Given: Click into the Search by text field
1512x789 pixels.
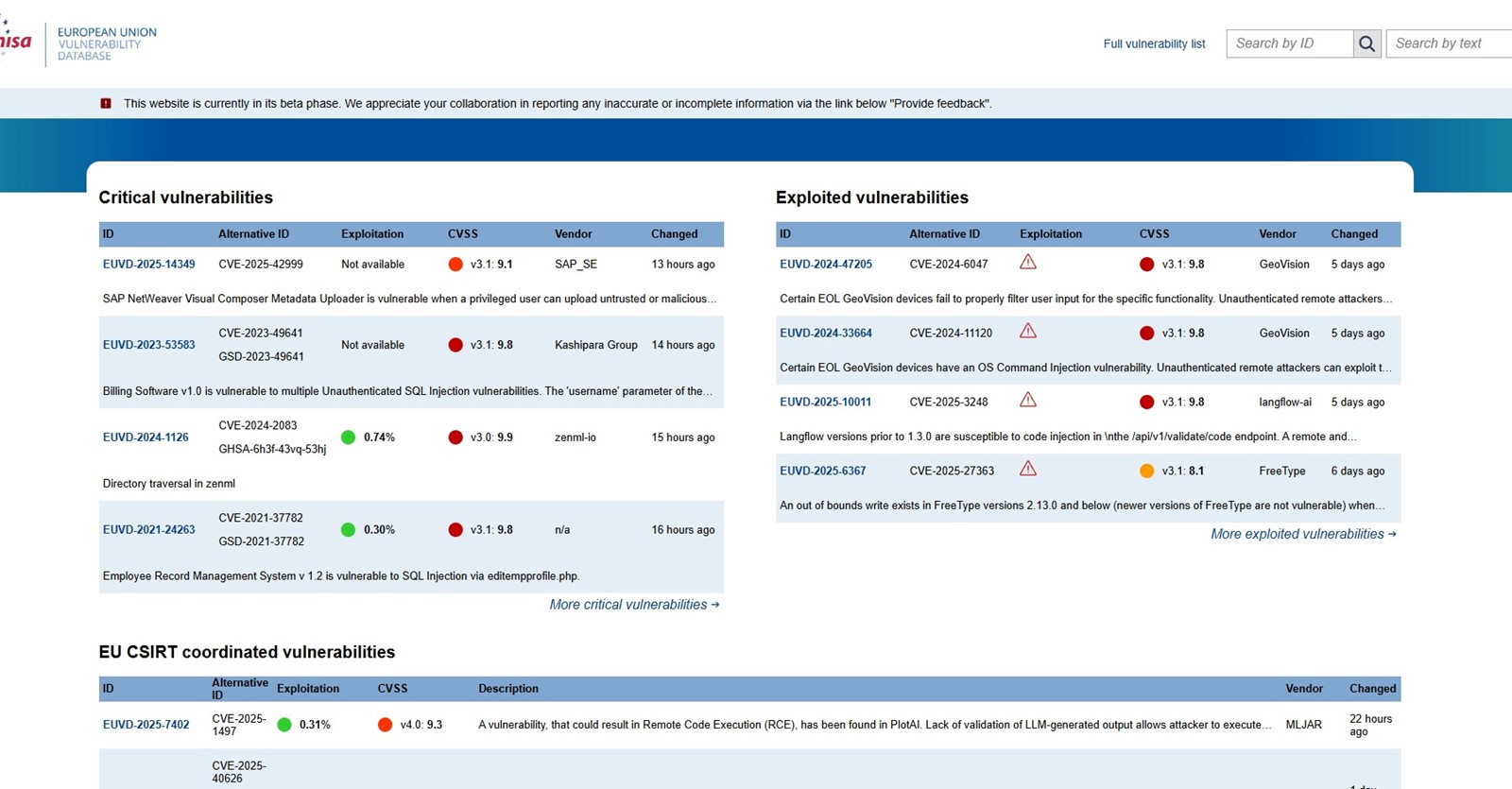Looking at the screenshot, I should (x=1450, y=43).
